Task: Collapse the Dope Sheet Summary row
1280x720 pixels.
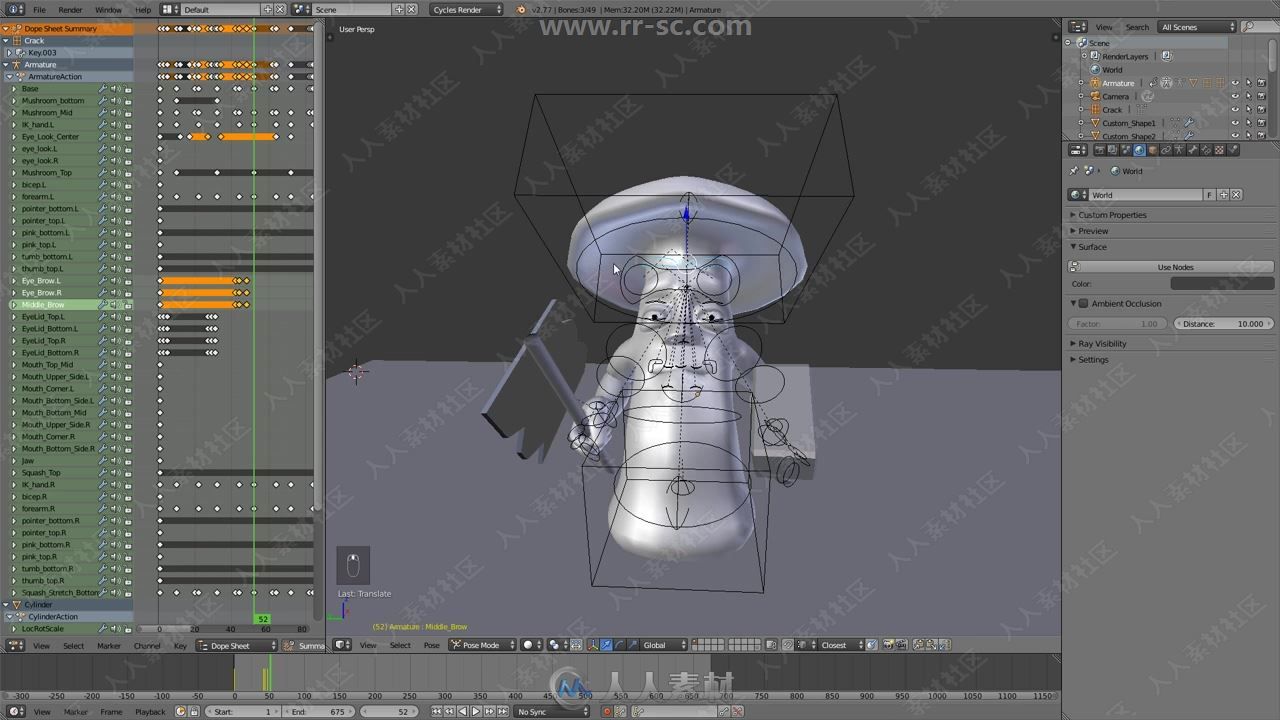Action: pos(5,29)
